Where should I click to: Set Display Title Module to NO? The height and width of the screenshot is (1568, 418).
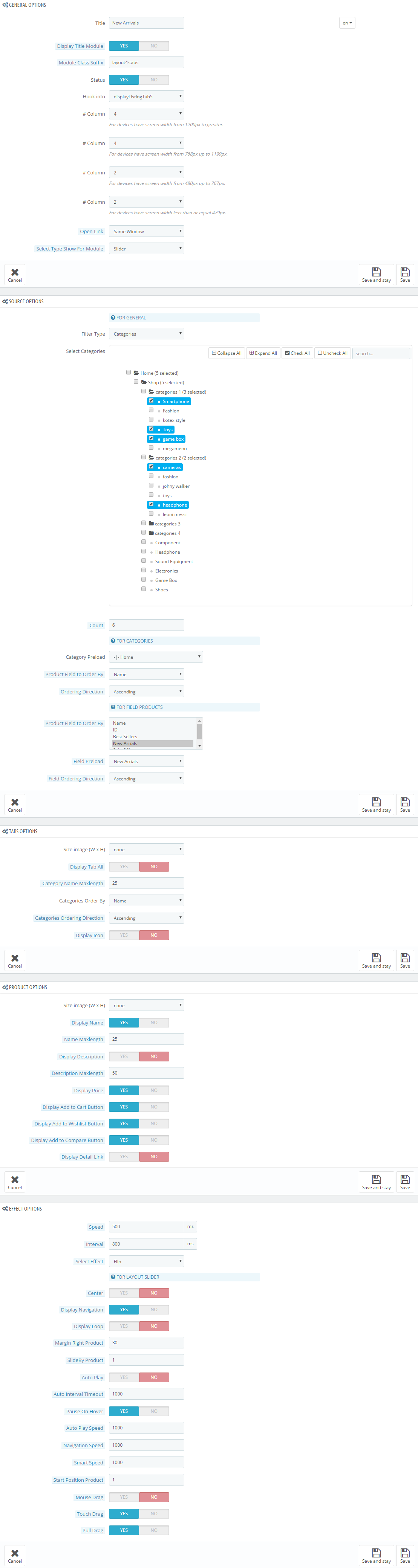pyautogui.click(x=154, y=46)
